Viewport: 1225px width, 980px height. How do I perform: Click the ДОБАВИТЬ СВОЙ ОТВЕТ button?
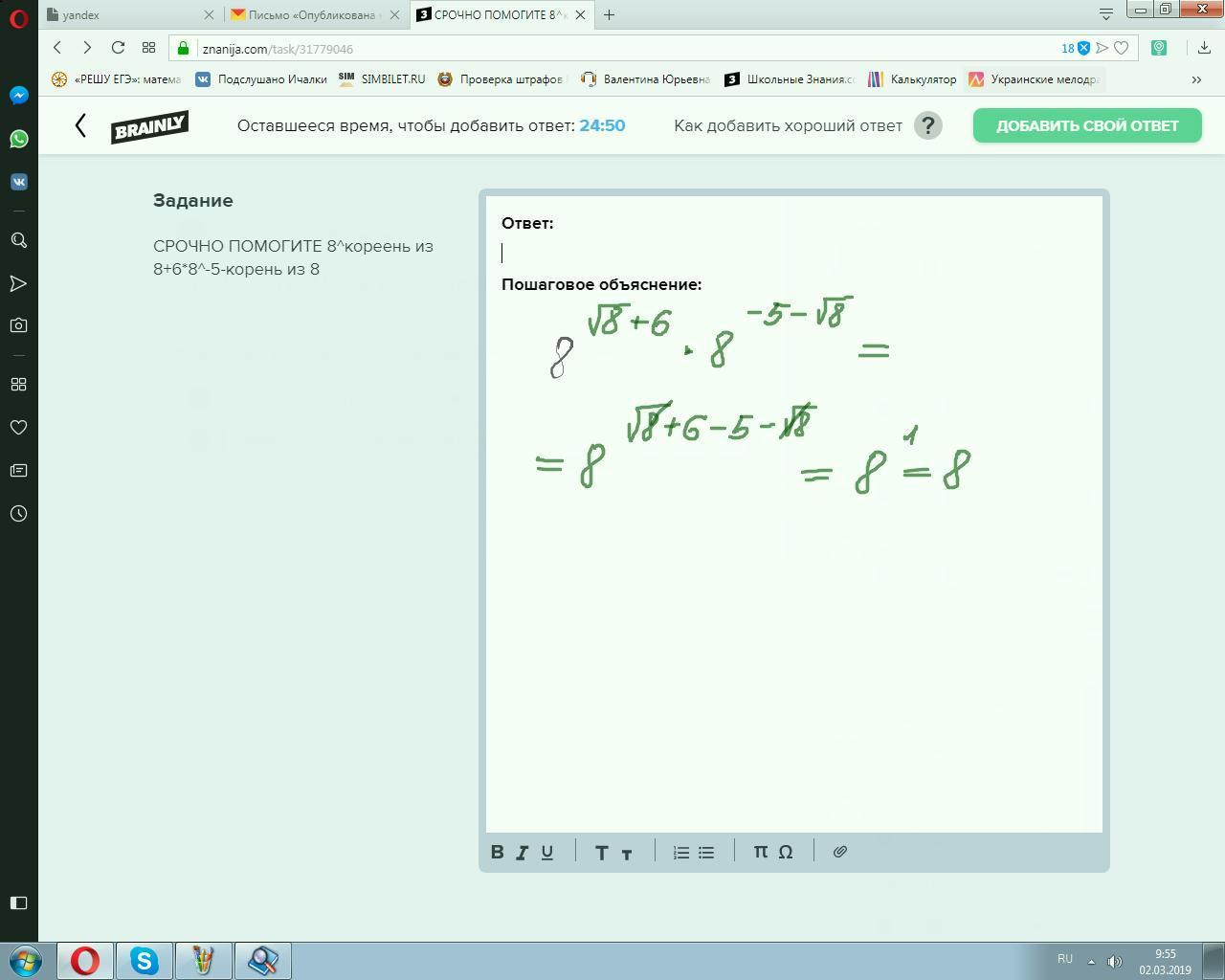point(1087,125)
